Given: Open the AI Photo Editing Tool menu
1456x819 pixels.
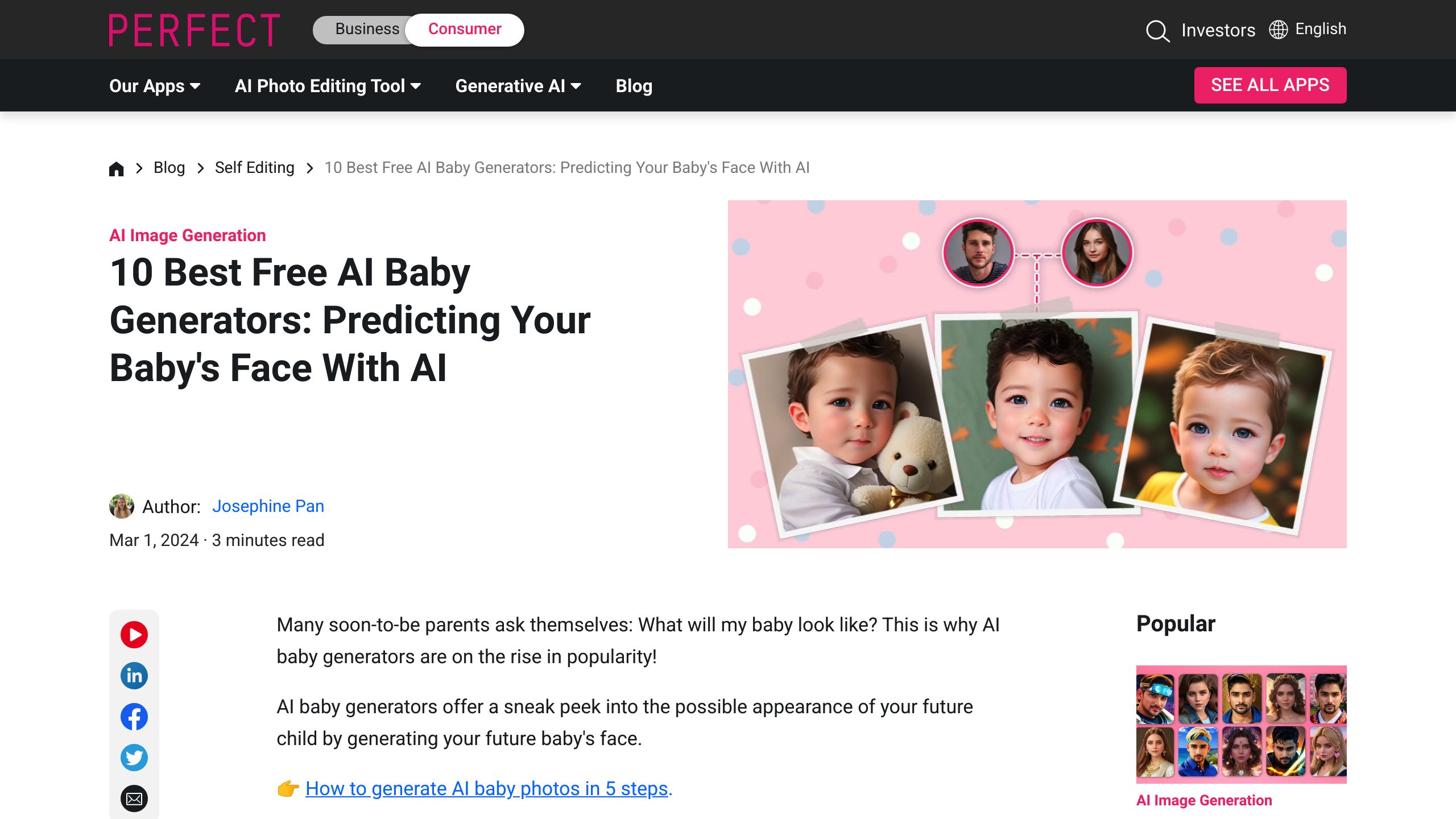Looking at the screenshot, I should click(328, 86).
